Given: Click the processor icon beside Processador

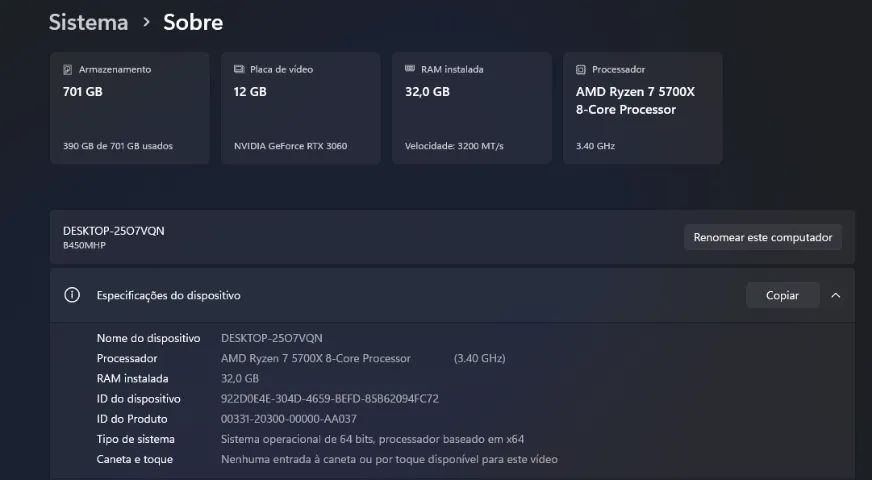Looking at the screenshot, I should pos(581,70).
